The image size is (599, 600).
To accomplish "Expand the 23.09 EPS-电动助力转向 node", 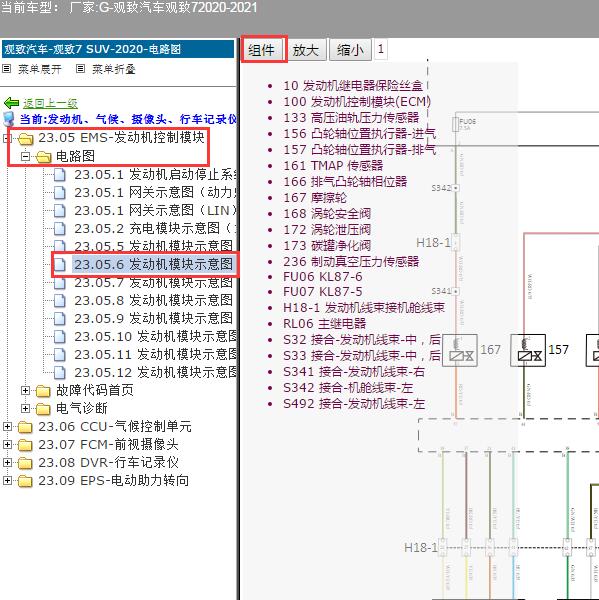I will tap(7, 480).
